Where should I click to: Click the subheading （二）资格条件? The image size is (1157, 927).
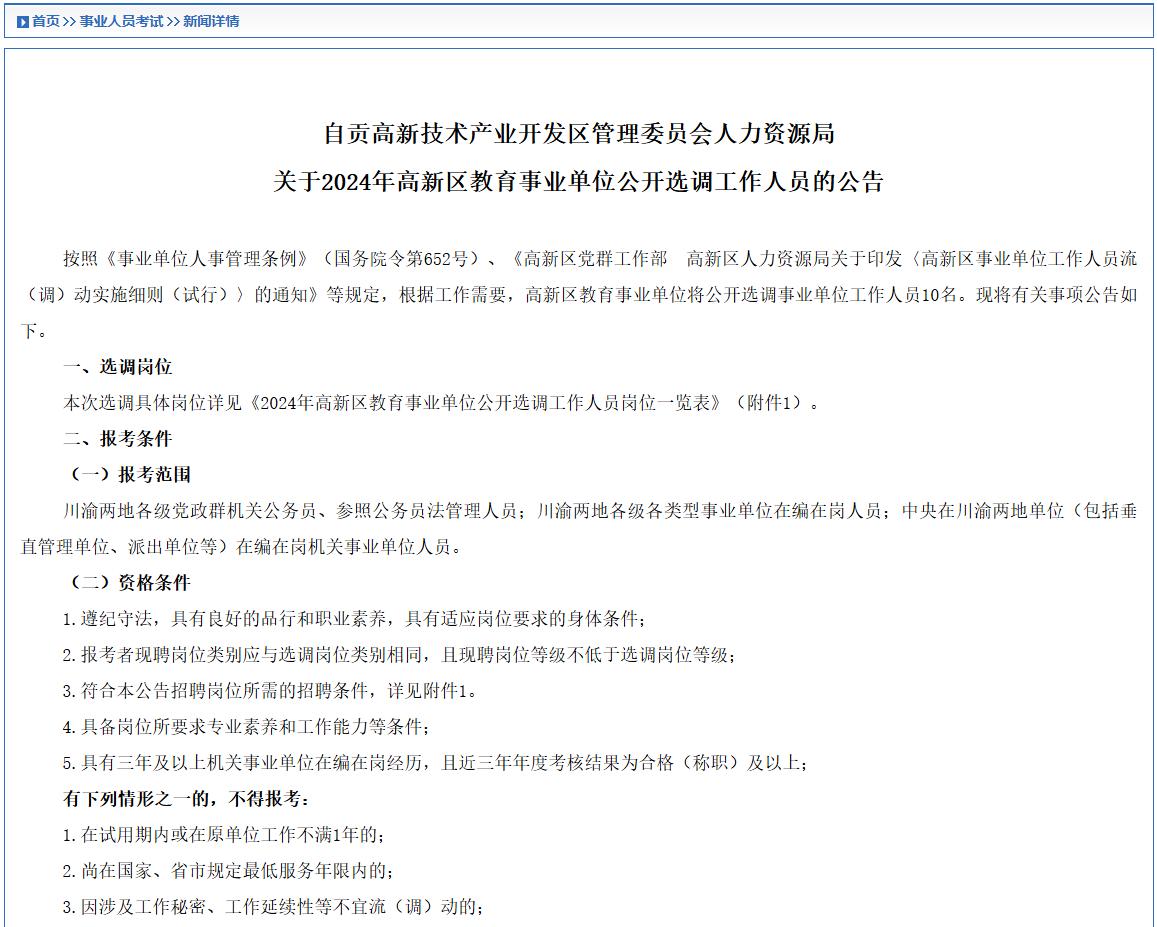(x=127, y=583)
